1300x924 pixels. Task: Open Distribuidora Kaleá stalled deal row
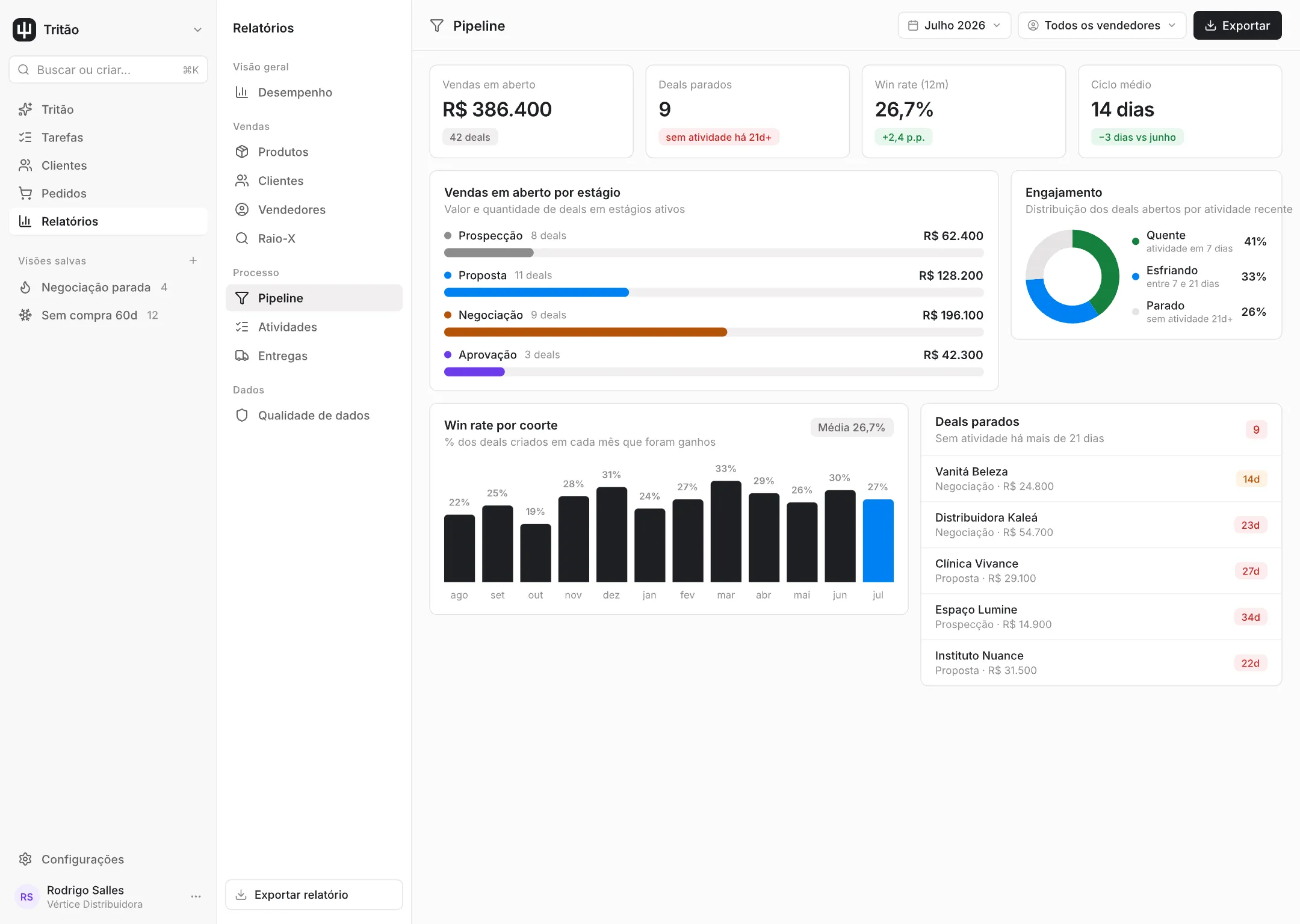(x=1101, y=525)
